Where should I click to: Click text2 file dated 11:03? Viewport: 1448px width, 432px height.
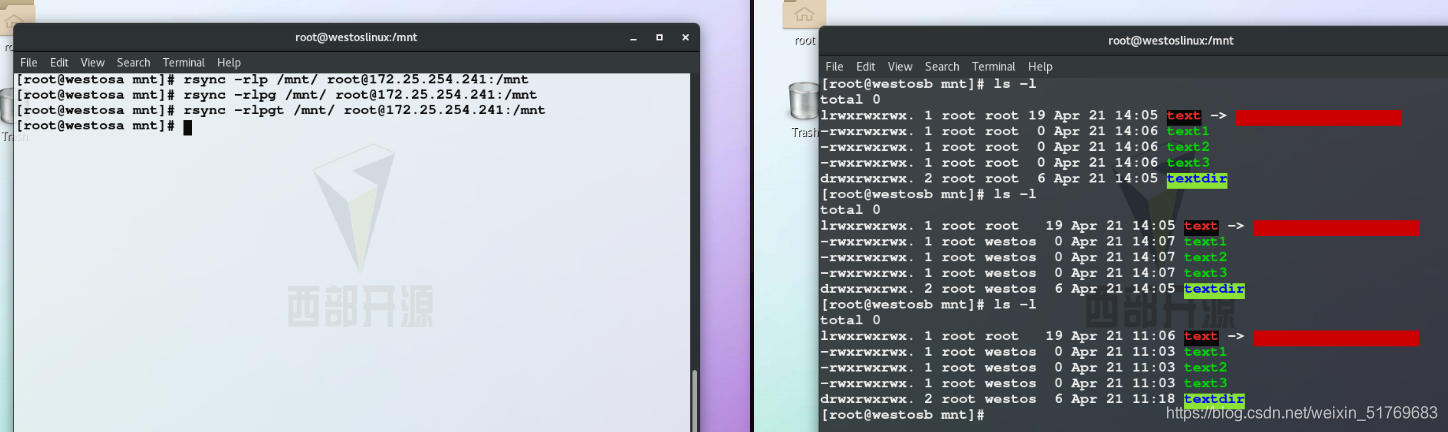[1205, 368]
